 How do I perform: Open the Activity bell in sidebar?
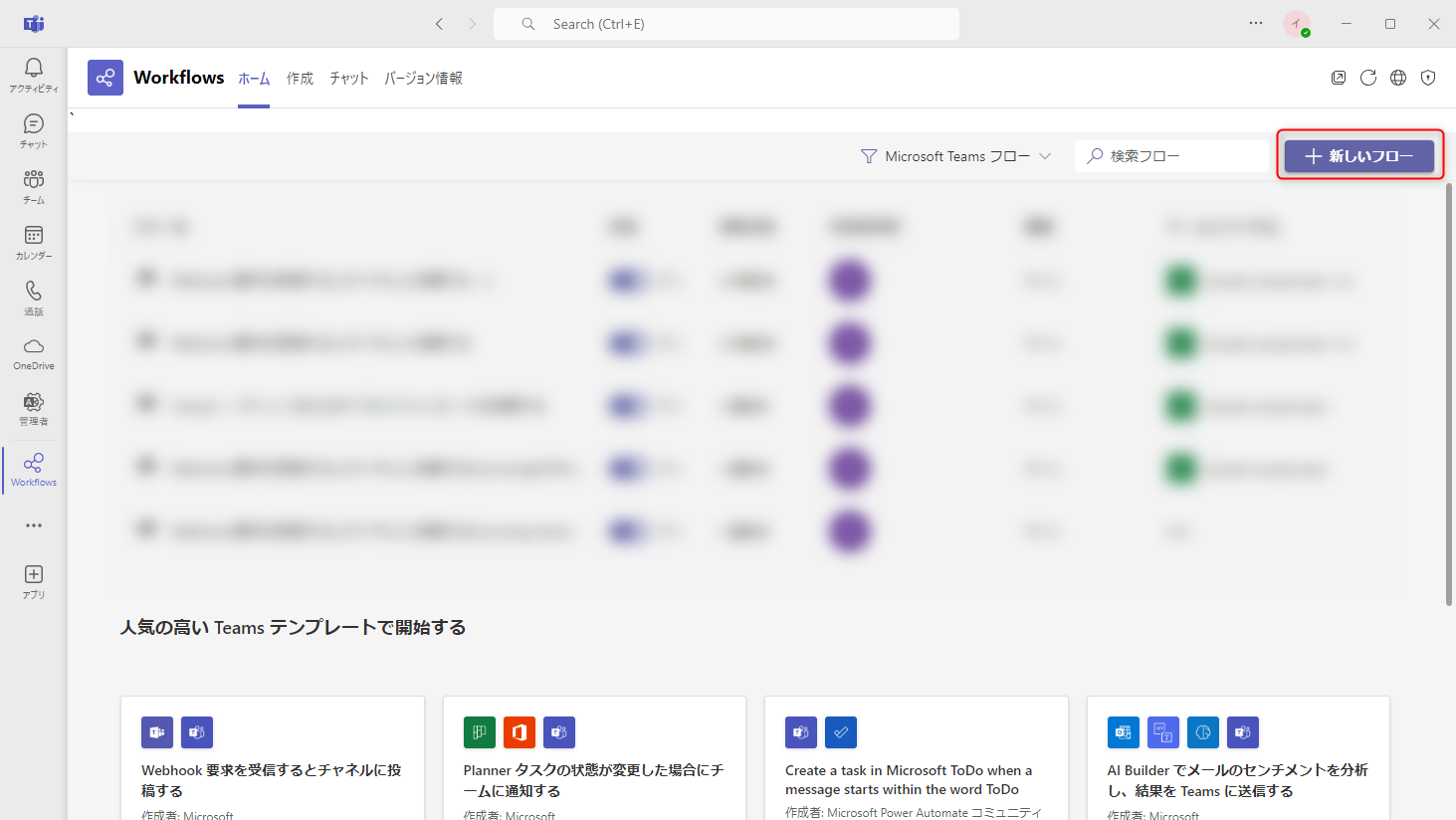tap(34, 75)
